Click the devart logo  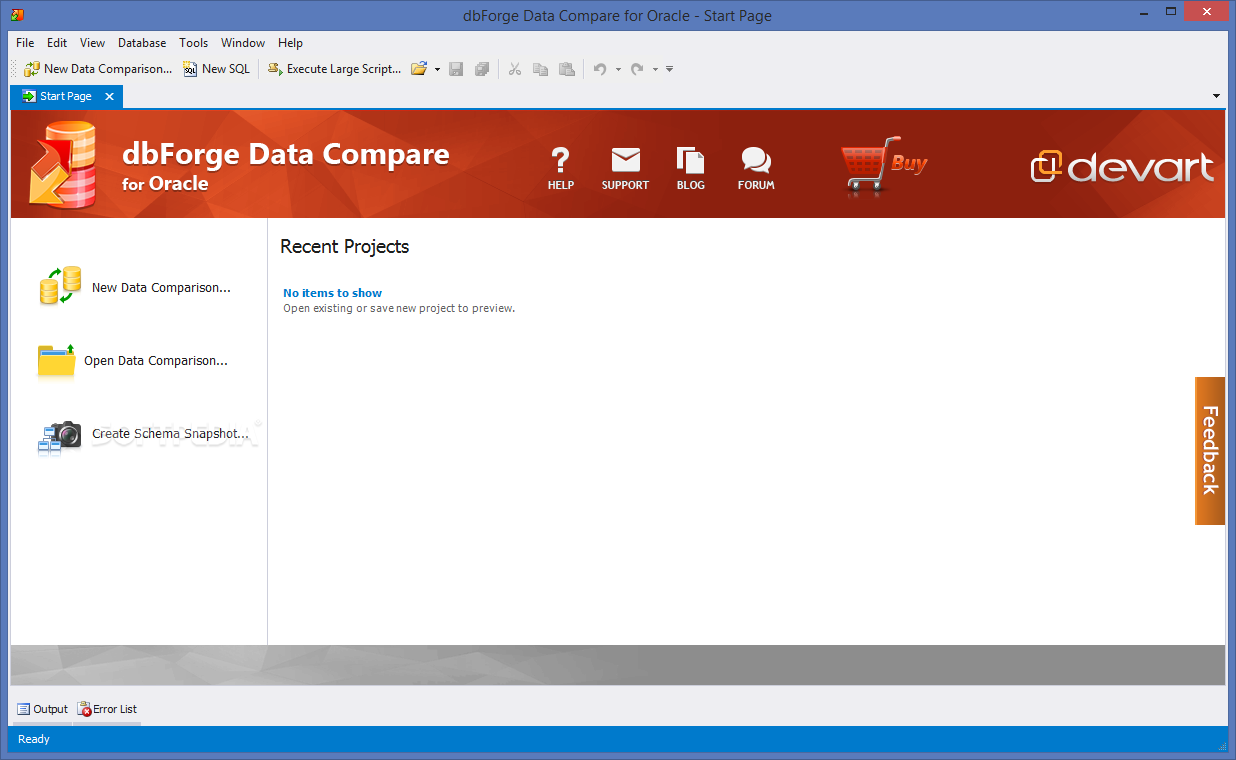1122,167
